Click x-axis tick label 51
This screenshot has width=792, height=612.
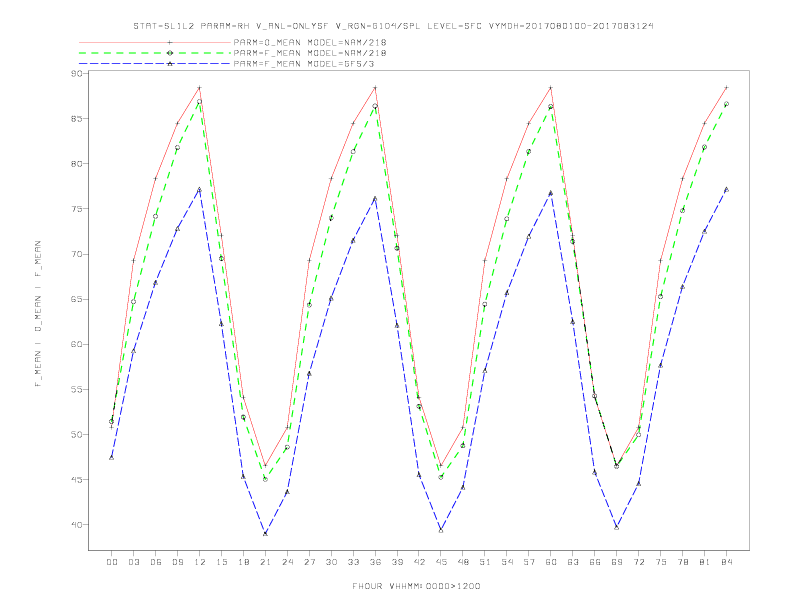tap(485, 562)
